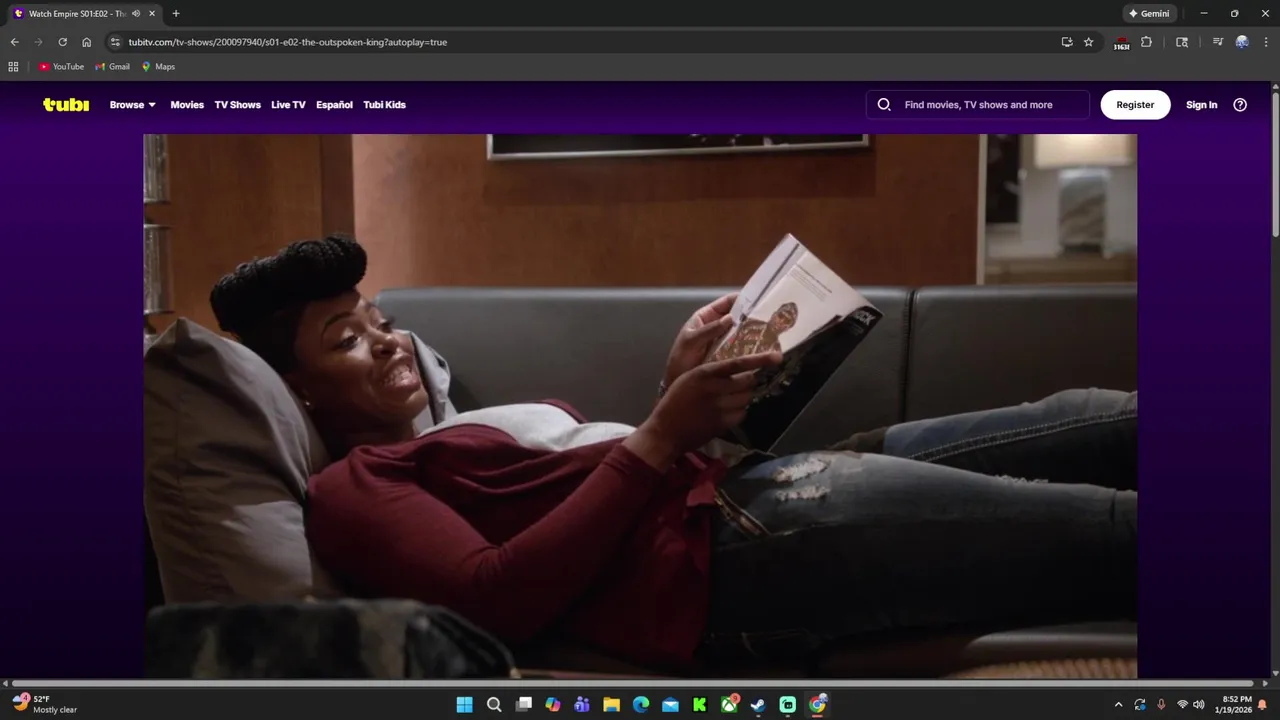Open the YouTube bookmark
The width and height of the screenshot is (1280, 720).
[61, 67]
